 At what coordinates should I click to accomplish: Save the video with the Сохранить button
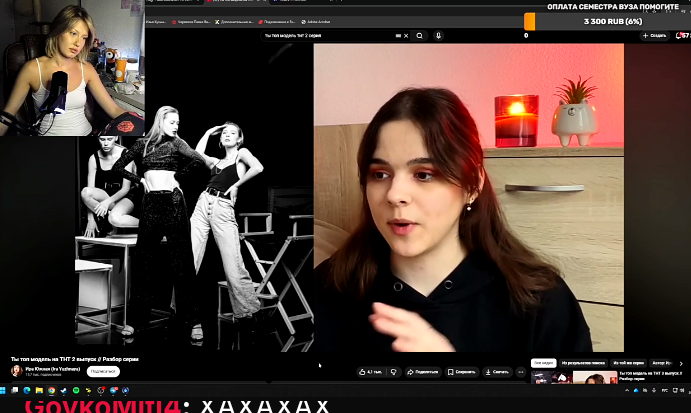[x=461, y=372]
